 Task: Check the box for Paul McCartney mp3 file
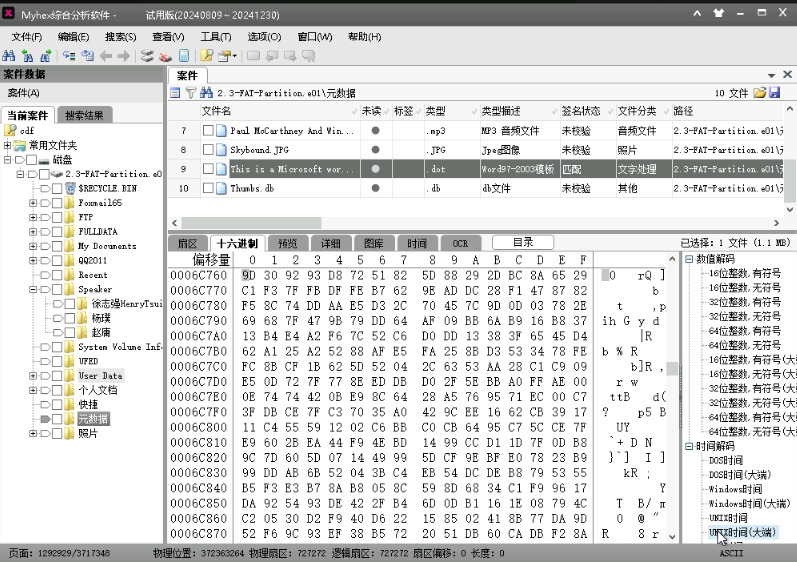point(208,131)
